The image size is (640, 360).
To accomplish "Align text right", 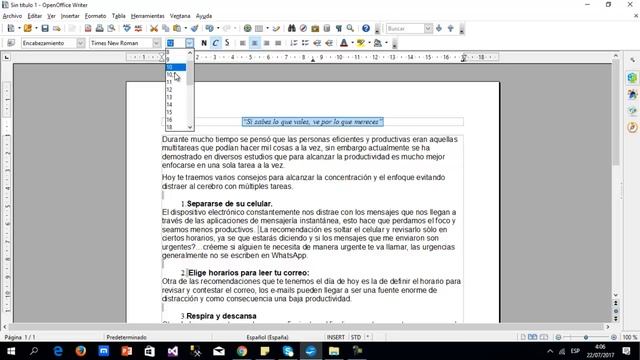I will click(266, 43).
